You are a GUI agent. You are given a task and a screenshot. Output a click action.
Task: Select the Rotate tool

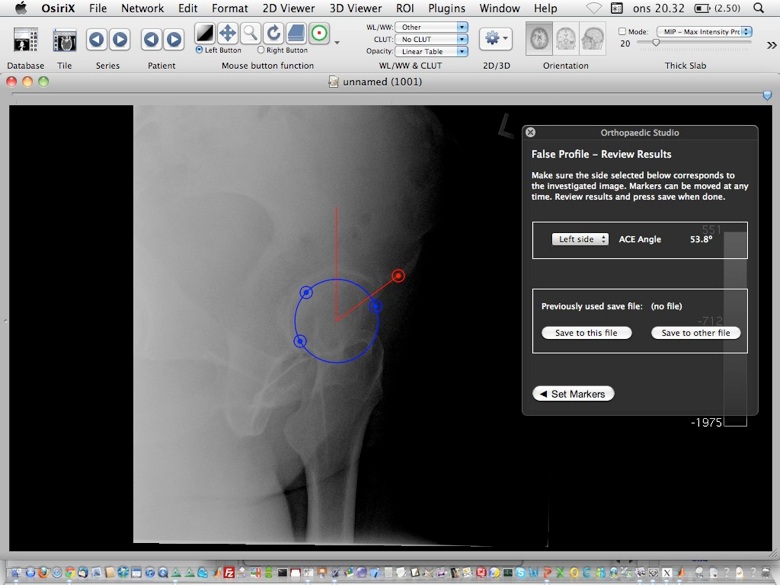click(273, 33)
